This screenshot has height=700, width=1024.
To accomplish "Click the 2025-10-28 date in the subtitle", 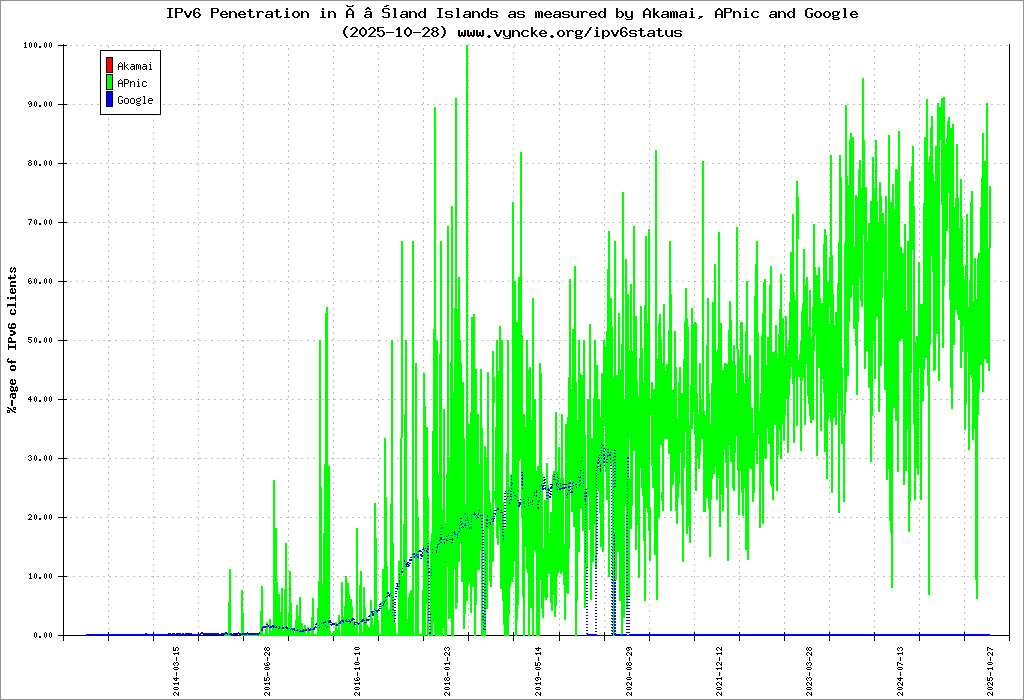I will pyautogui.click(x=396, y=32).
